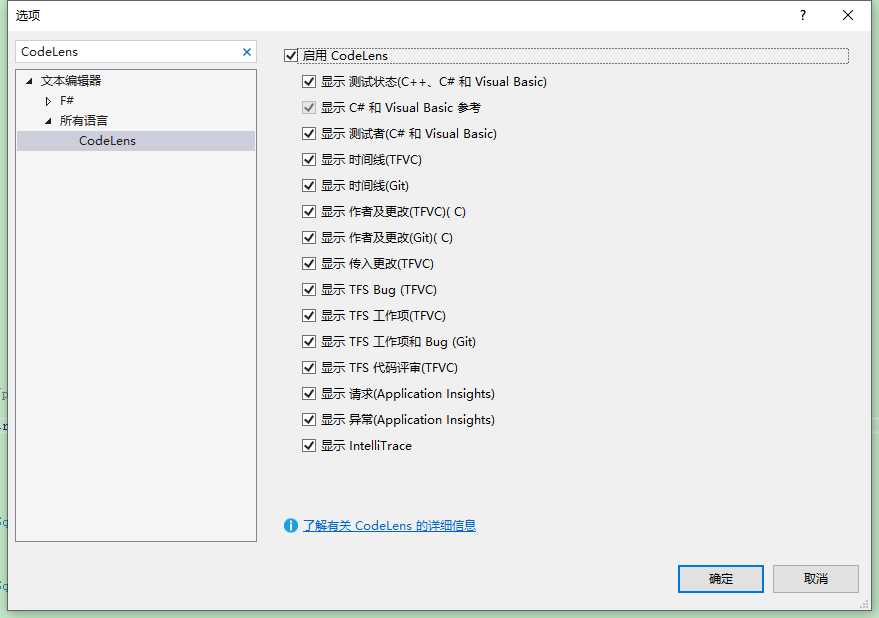Uncheck 显示 异常 (Application Insights)
This screenshot has height=618, width=879.
click(x=309, y=419)
